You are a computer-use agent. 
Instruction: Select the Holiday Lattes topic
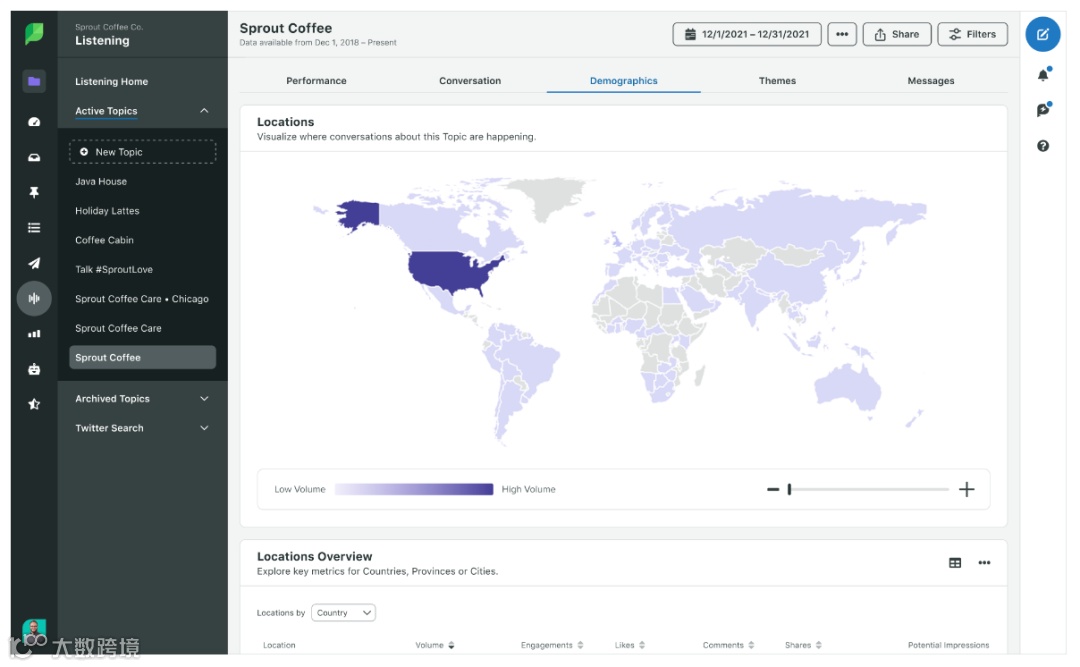(x=107, y=211)
